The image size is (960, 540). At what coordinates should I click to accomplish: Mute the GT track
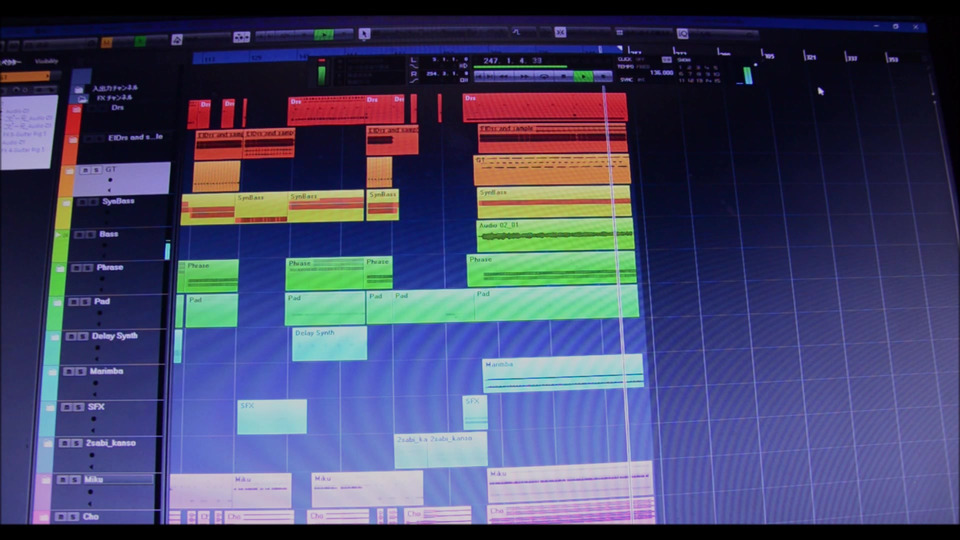(86, 170)
